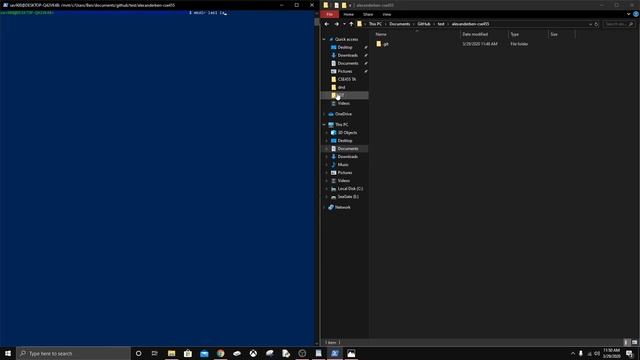Open the taskbar clock and date

point(611,353)
